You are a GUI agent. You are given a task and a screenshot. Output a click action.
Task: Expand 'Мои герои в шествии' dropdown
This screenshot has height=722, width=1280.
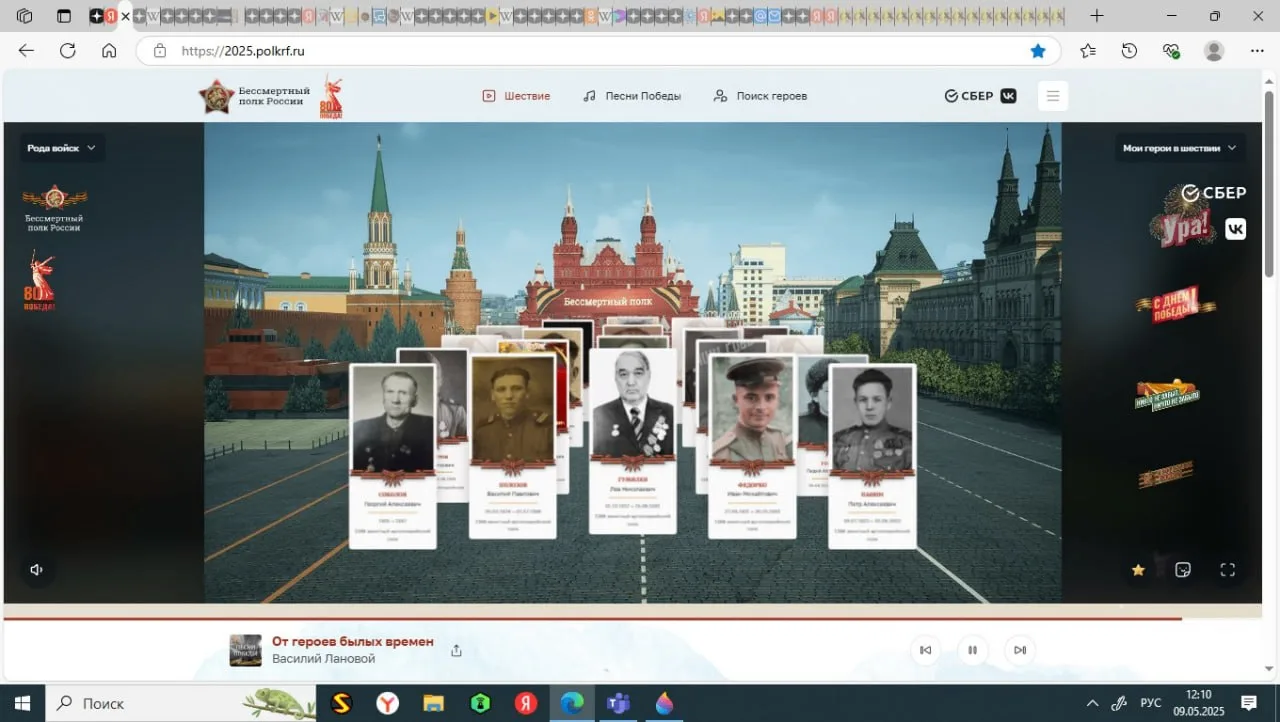[x=1180, y=148]
